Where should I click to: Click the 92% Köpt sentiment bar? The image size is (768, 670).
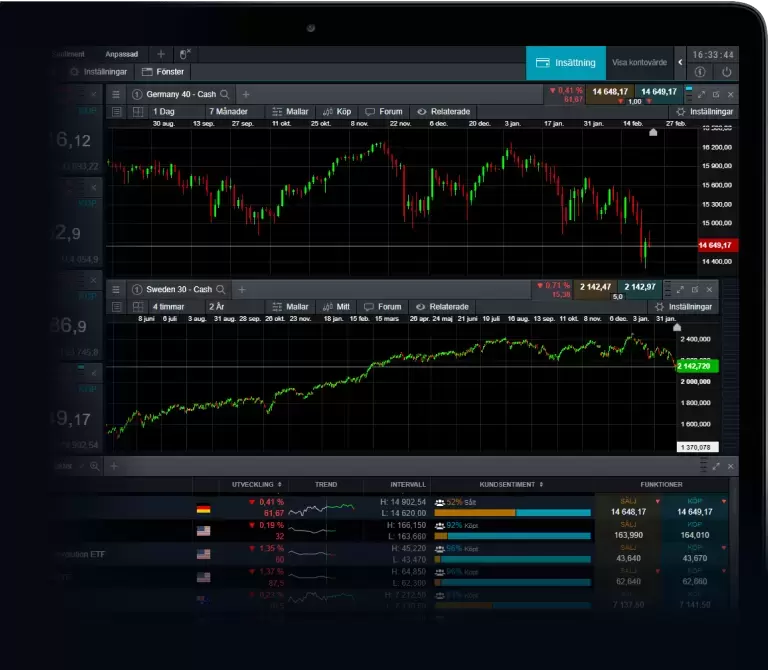click(x=512, y=536)
